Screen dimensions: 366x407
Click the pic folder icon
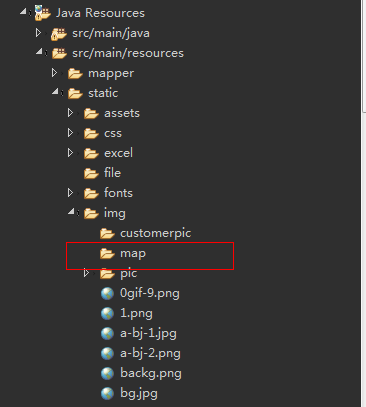(107, 273)
